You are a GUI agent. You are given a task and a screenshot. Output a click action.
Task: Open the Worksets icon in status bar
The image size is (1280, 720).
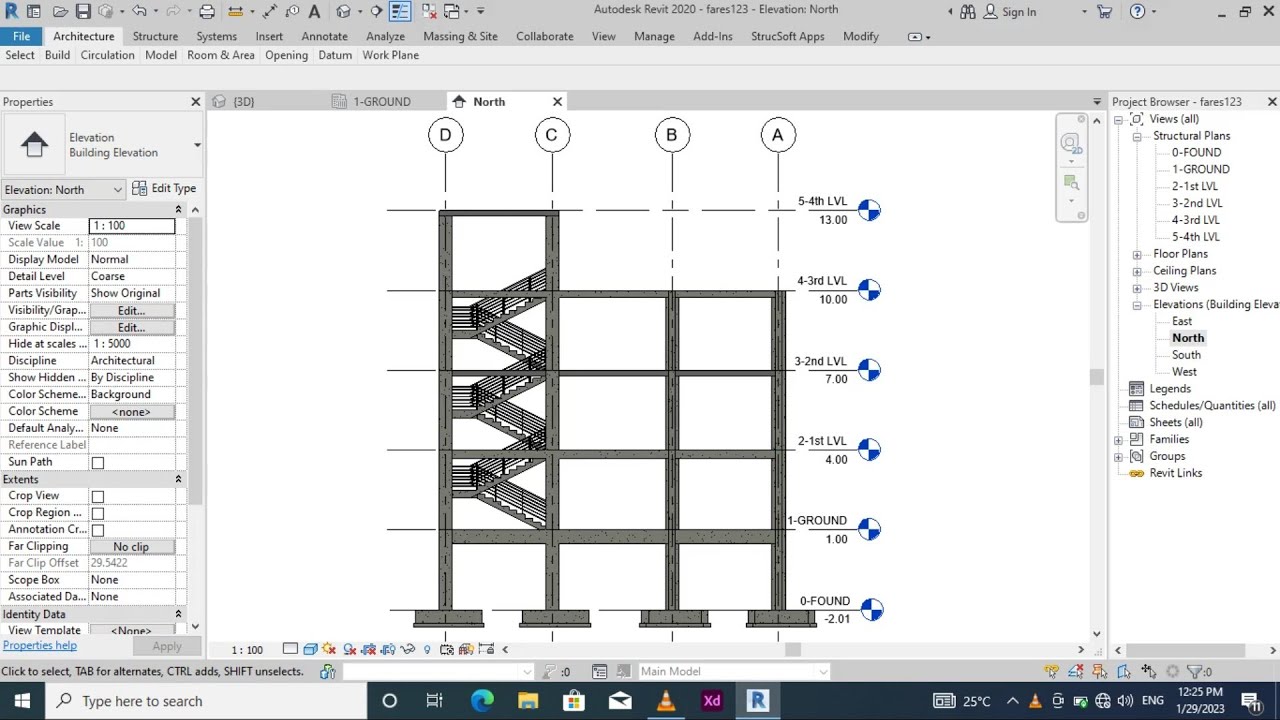click(327, 671)
